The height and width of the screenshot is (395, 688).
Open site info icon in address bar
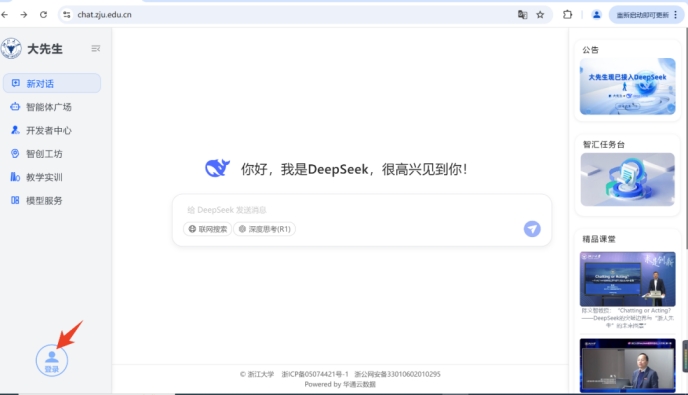pyautogui.click(x=66, y=14)
